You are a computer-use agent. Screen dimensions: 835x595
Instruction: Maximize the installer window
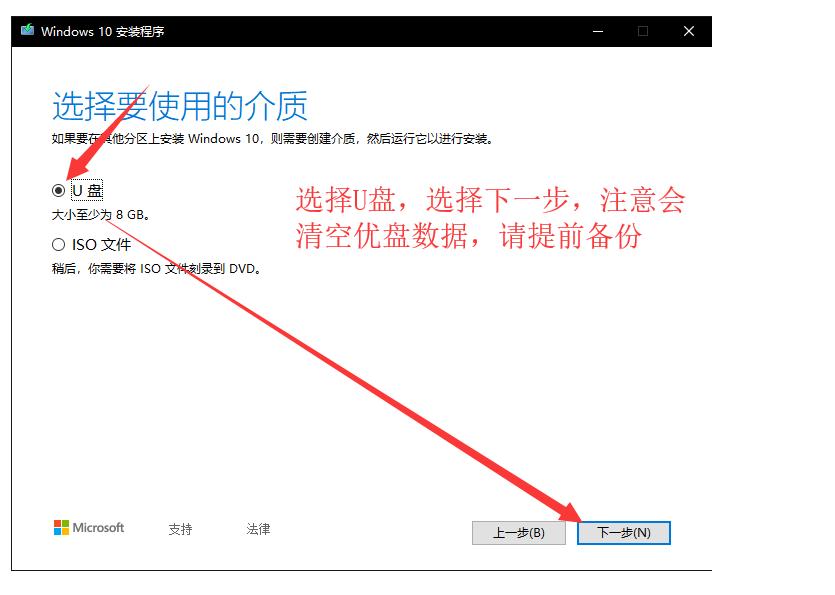(x=643, y=31)
